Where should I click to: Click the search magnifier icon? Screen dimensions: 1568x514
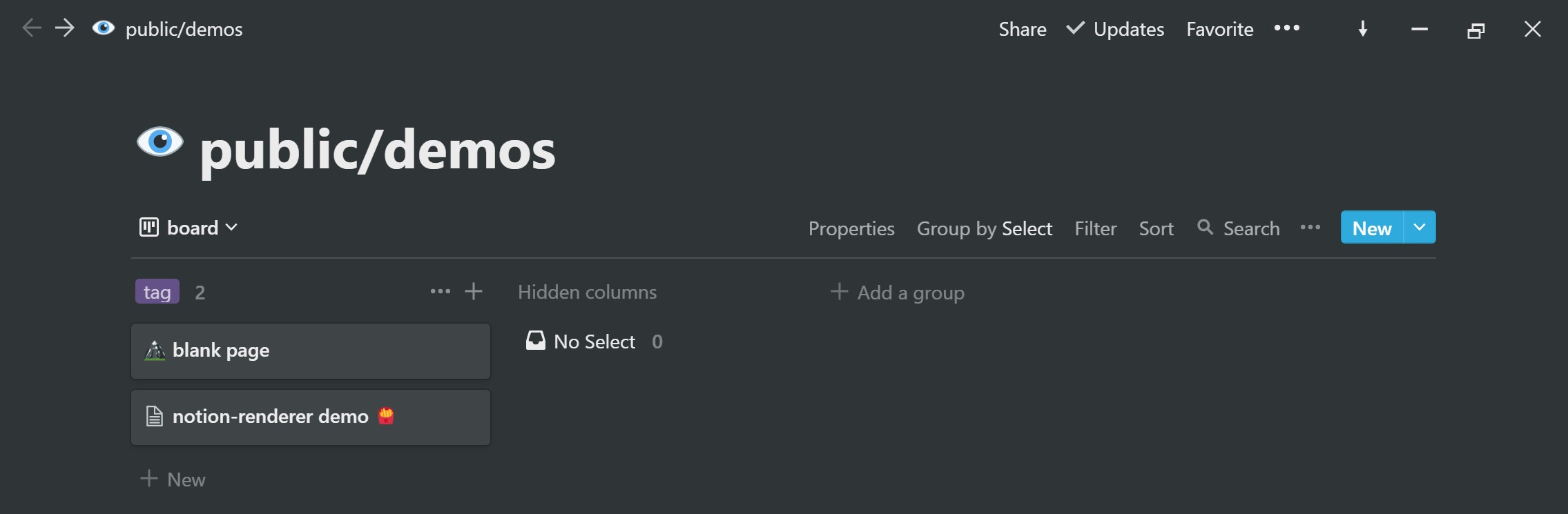1205,227
